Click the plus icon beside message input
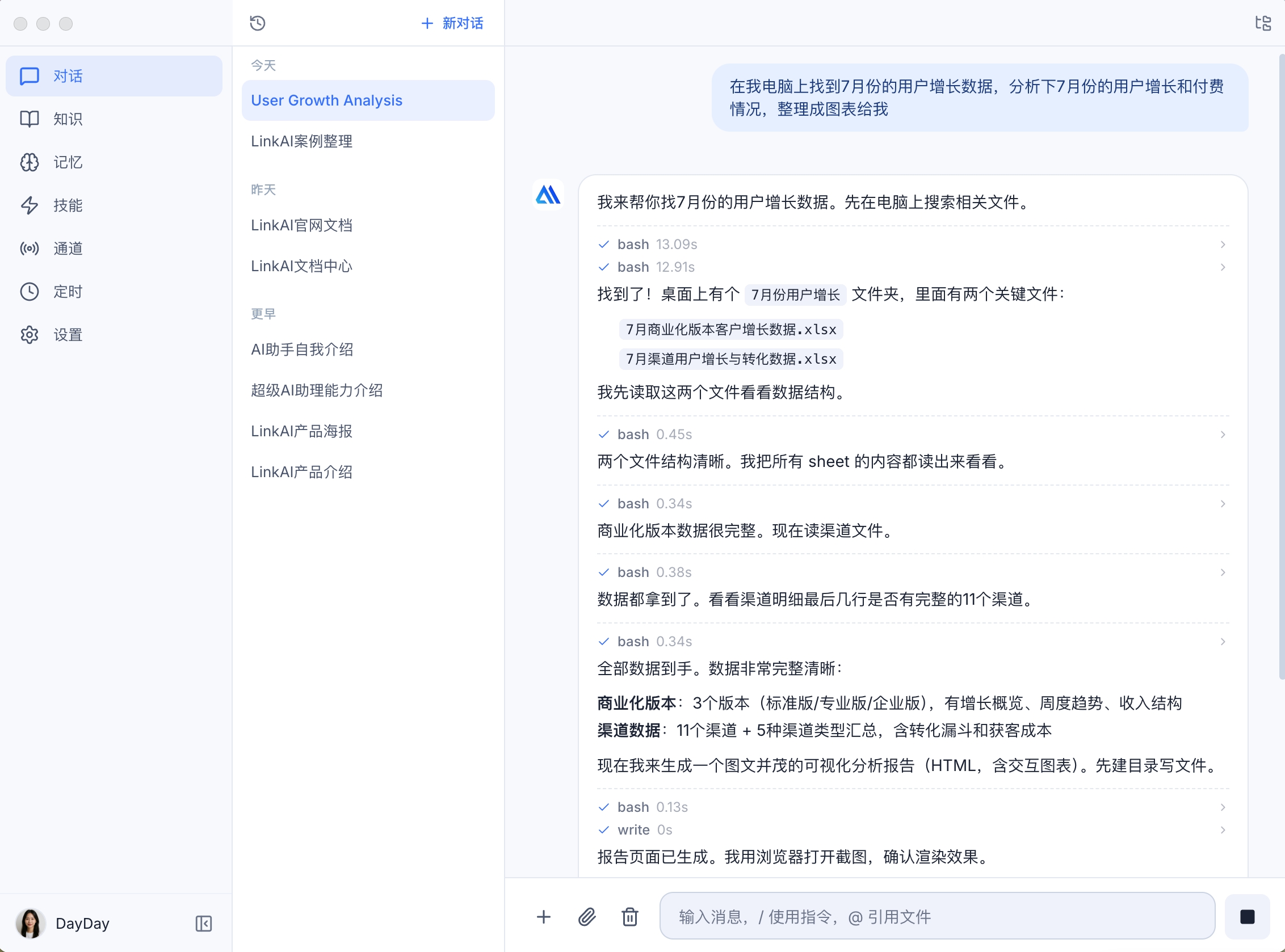This screenshot has width=1285, height=952. coord(543,916)
